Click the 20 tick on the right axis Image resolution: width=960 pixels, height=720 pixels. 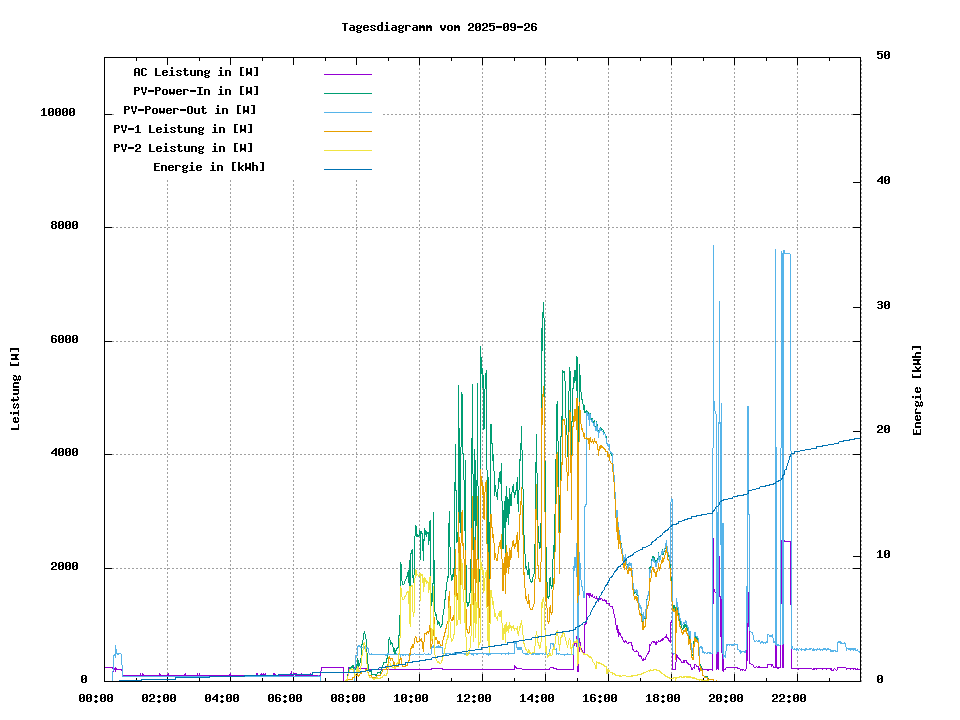coord(883,430)
